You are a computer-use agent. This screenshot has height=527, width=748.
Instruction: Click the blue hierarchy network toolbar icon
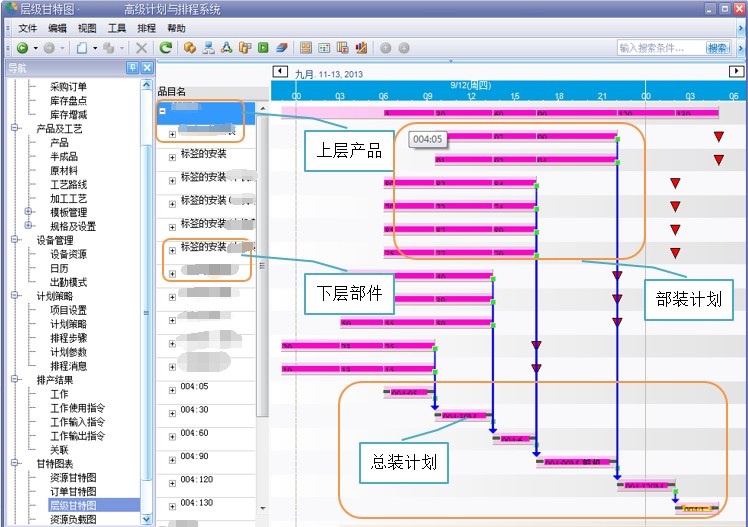click(x=208, y=48)
